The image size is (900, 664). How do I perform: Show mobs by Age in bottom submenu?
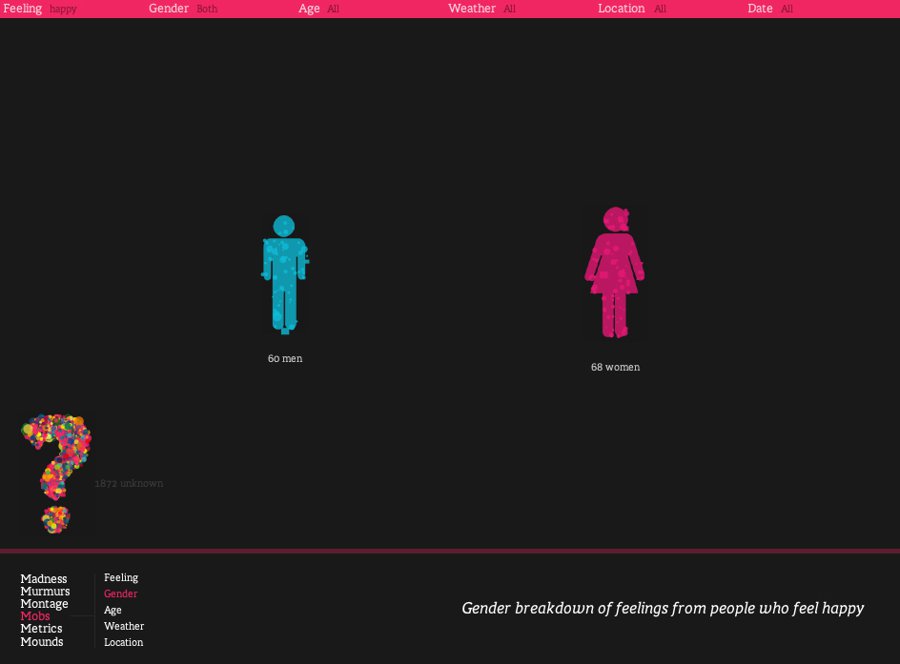(113, 610)
